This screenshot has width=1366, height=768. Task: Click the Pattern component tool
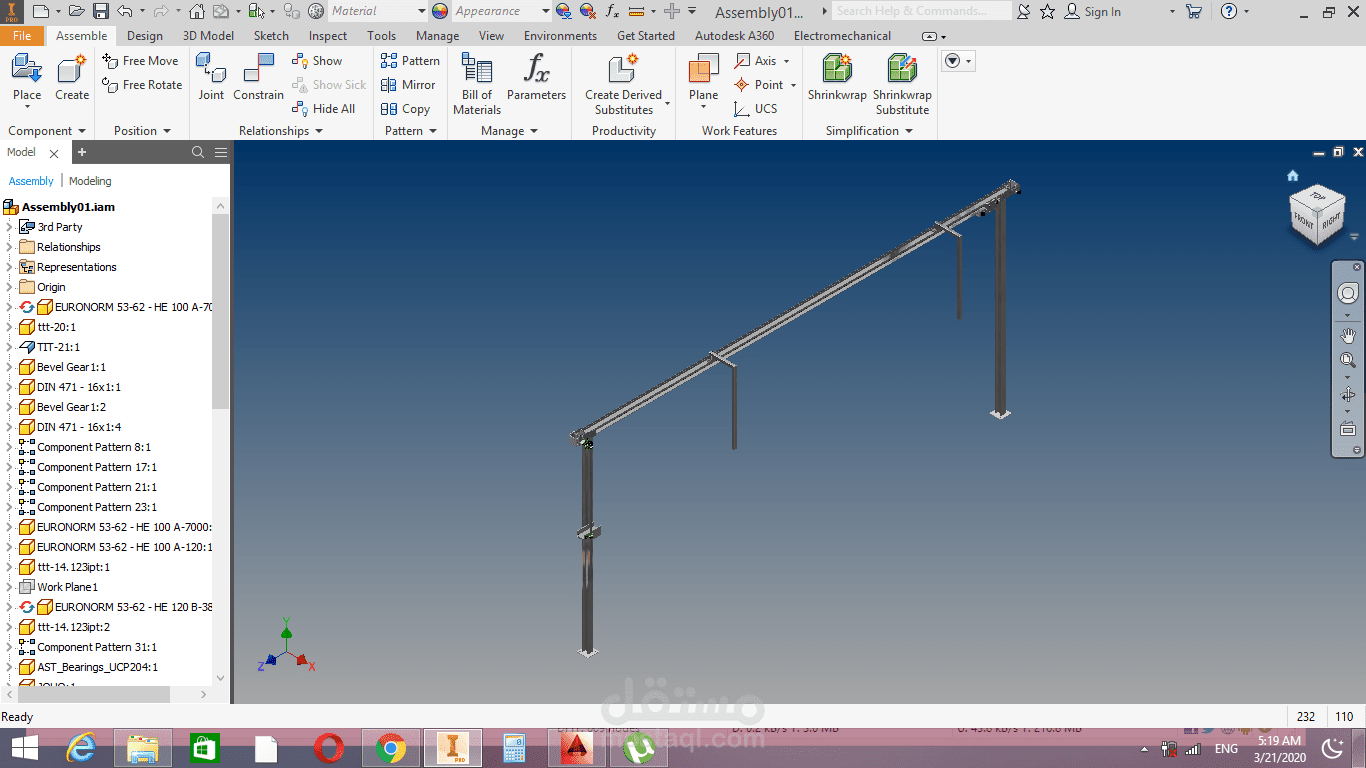(410, 61)
